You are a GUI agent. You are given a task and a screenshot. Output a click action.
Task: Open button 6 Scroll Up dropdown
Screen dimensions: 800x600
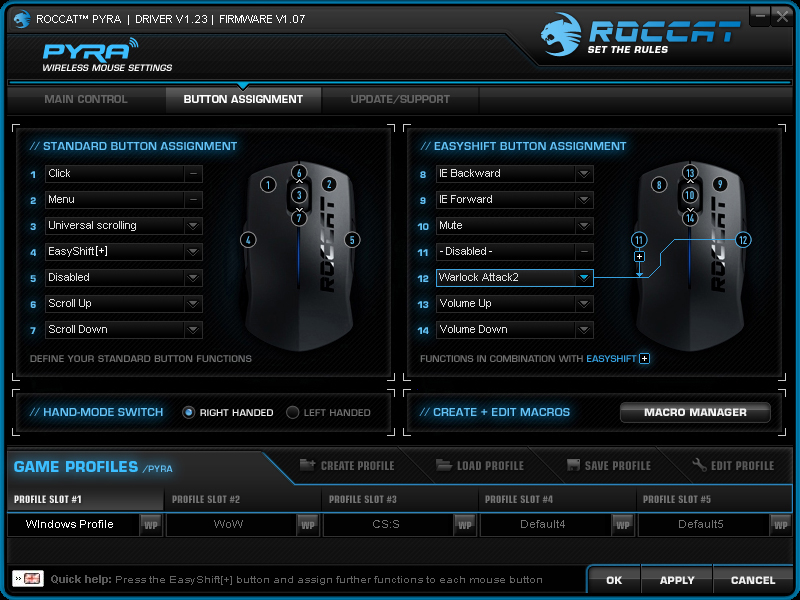(x=193, y=304)
